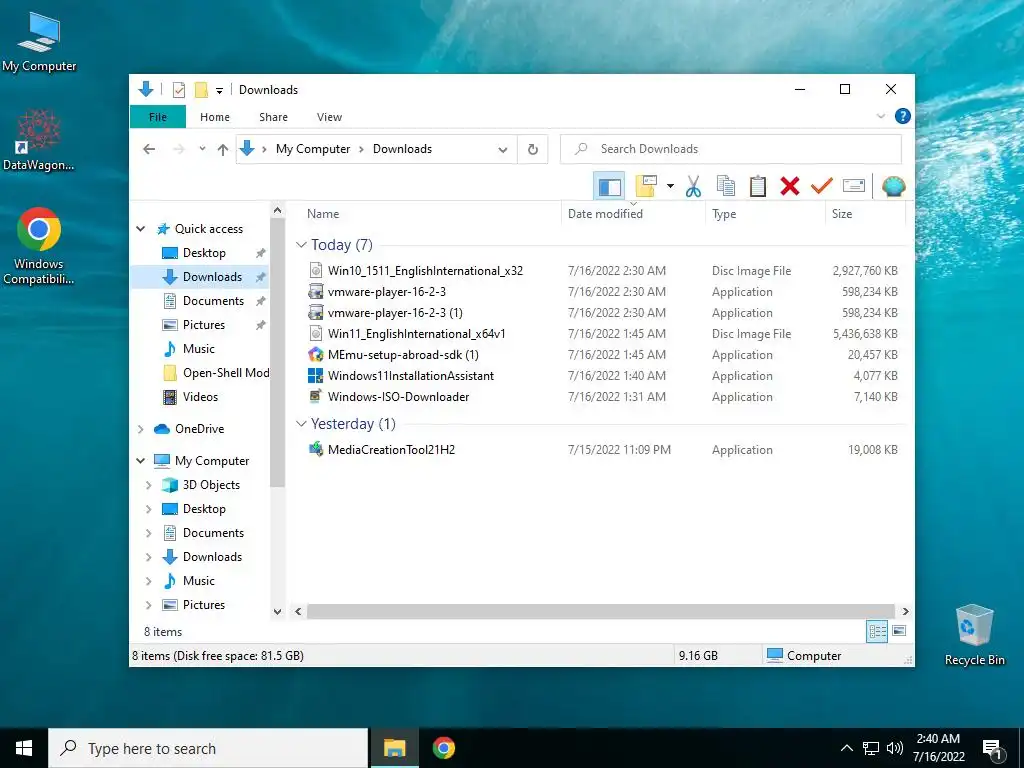1024x768 pixels.
Task: Select MediaCreationTool21H2 file
Action: pyautogui.click(x=603, y=449)
